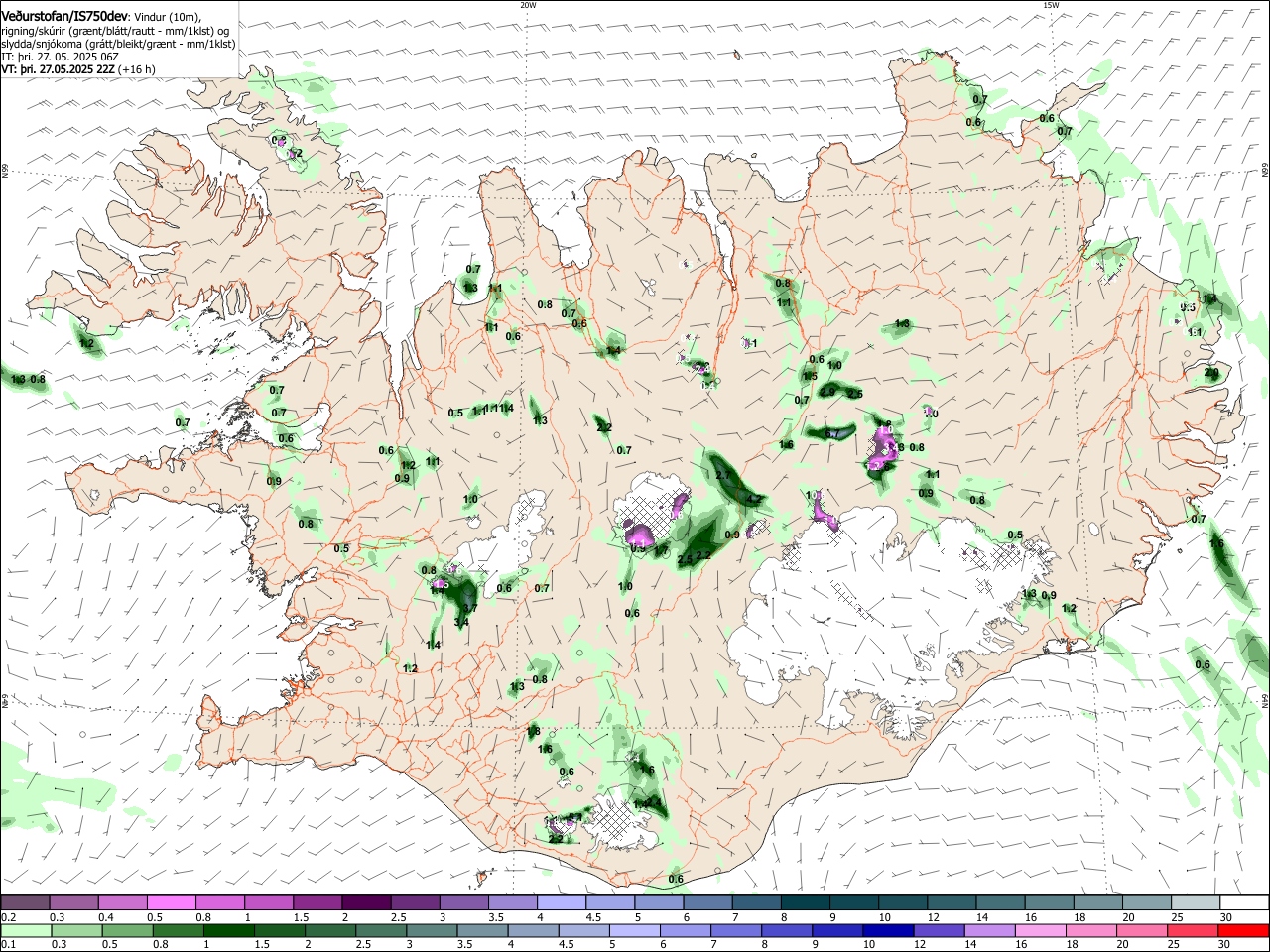Click the '1.7' precipitation value on the map
Image resolution: width=1270 pixels, height=952 pixels.
[662, 552]
